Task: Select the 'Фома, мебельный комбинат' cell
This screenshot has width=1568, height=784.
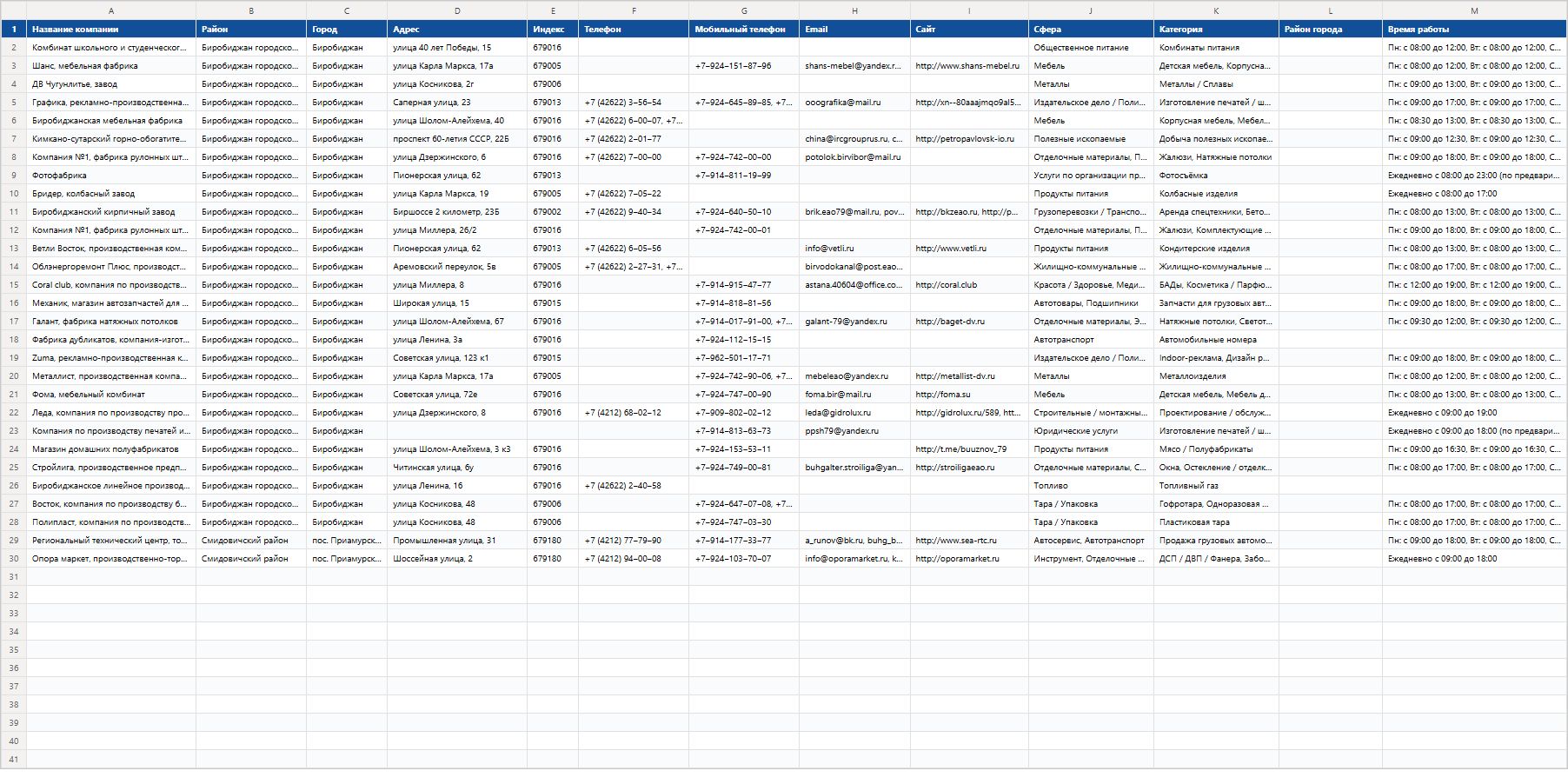Action: coord(111,394)
